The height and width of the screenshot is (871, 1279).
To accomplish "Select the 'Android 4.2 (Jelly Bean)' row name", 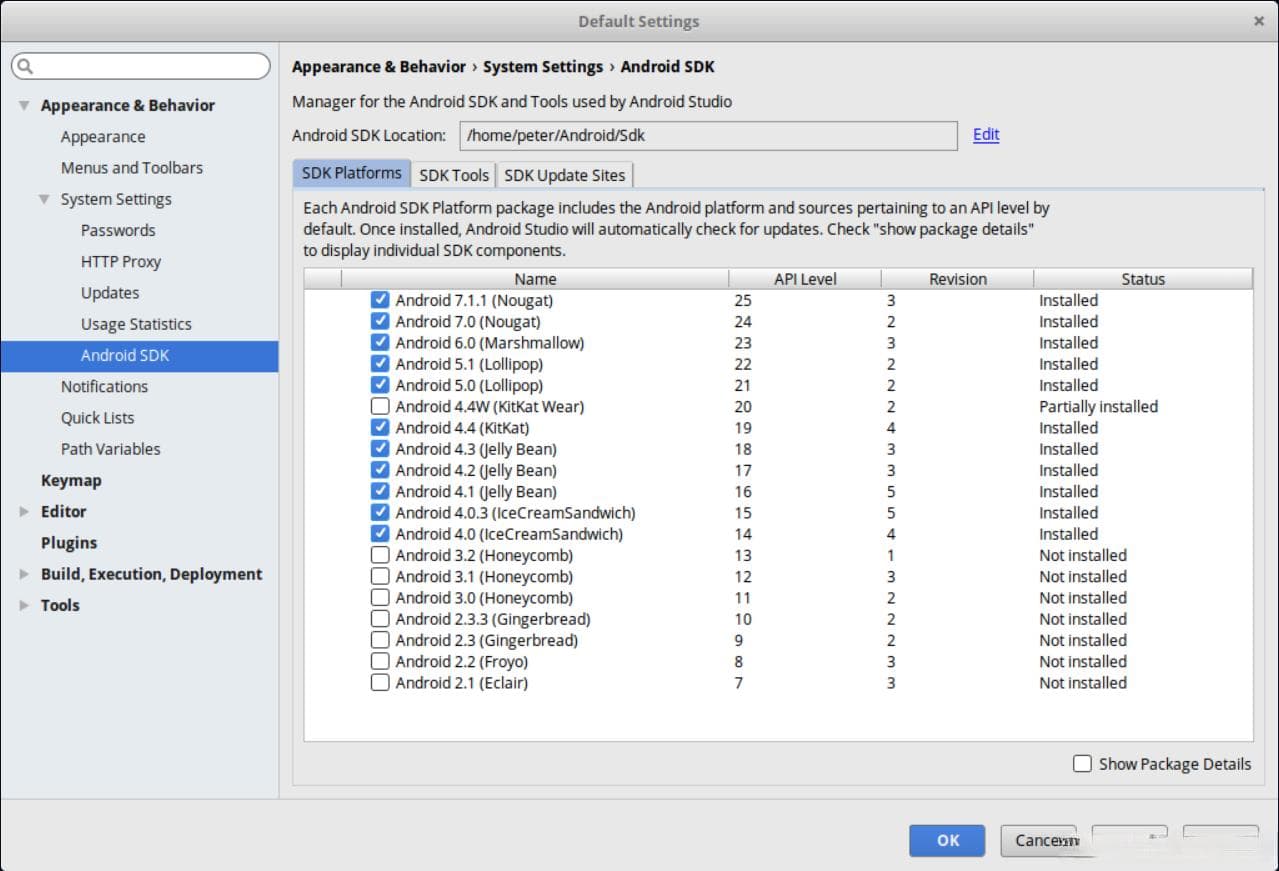I will click(x=476, y=470).
